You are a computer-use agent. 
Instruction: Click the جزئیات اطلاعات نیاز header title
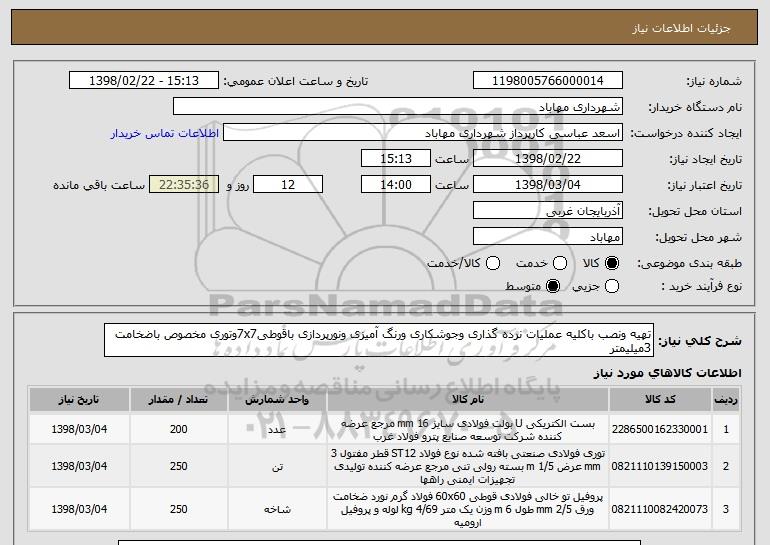tap(681, 28)
